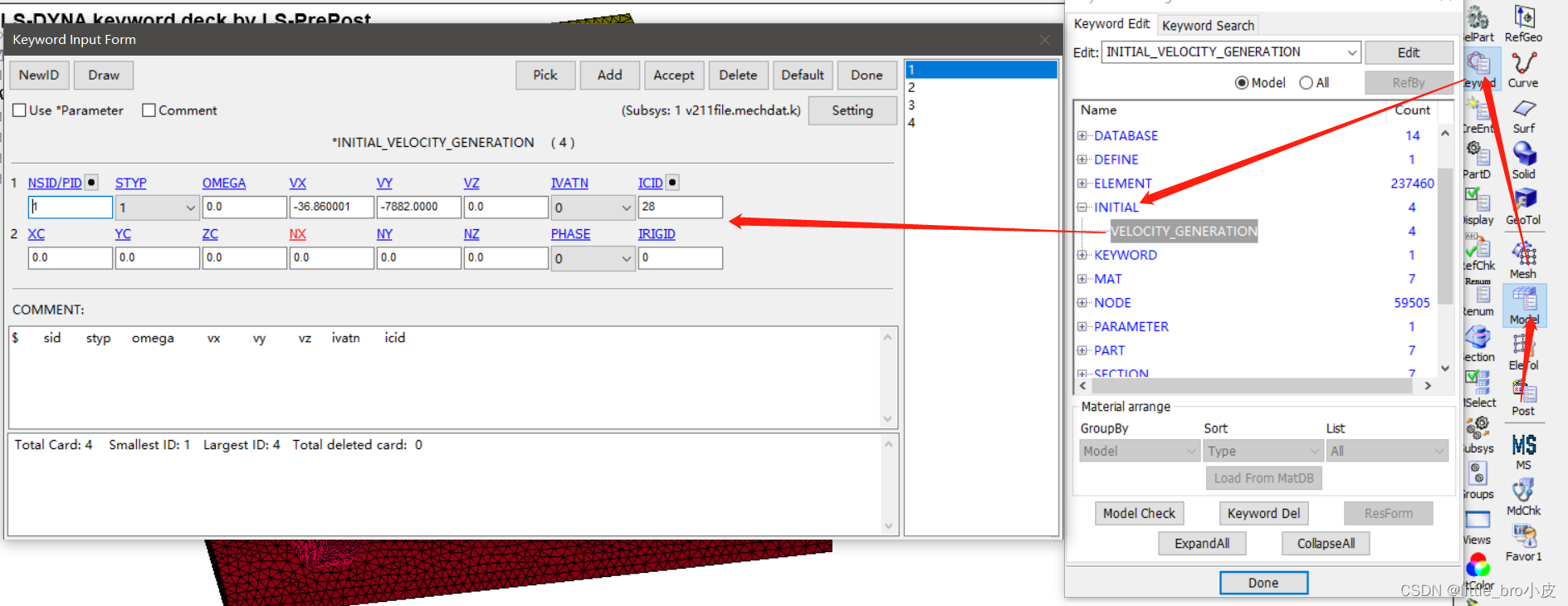The width and height of the screenshot is (1568, 606).
Task: Select the Solid tool icon
Action: pos(1524,161)
